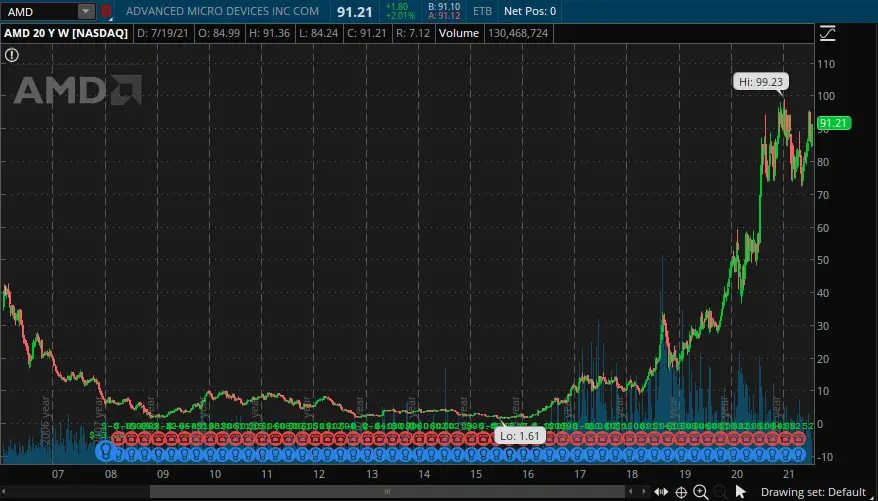Viewport: 878px width, 501px height.
Task: Click the 09 year label on time axis
Action: [162, 474]
